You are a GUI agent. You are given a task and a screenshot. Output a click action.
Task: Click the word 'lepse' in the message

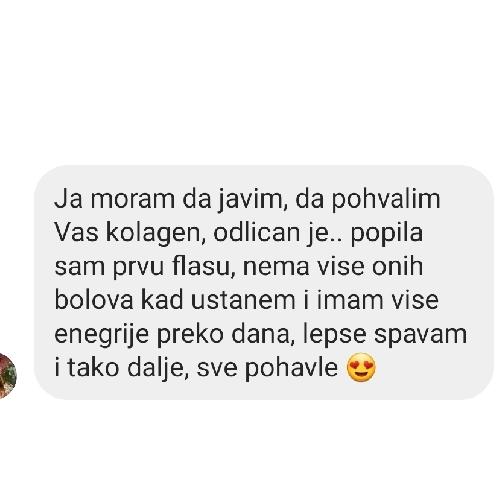pyautogui.click(x=335, y=335)
